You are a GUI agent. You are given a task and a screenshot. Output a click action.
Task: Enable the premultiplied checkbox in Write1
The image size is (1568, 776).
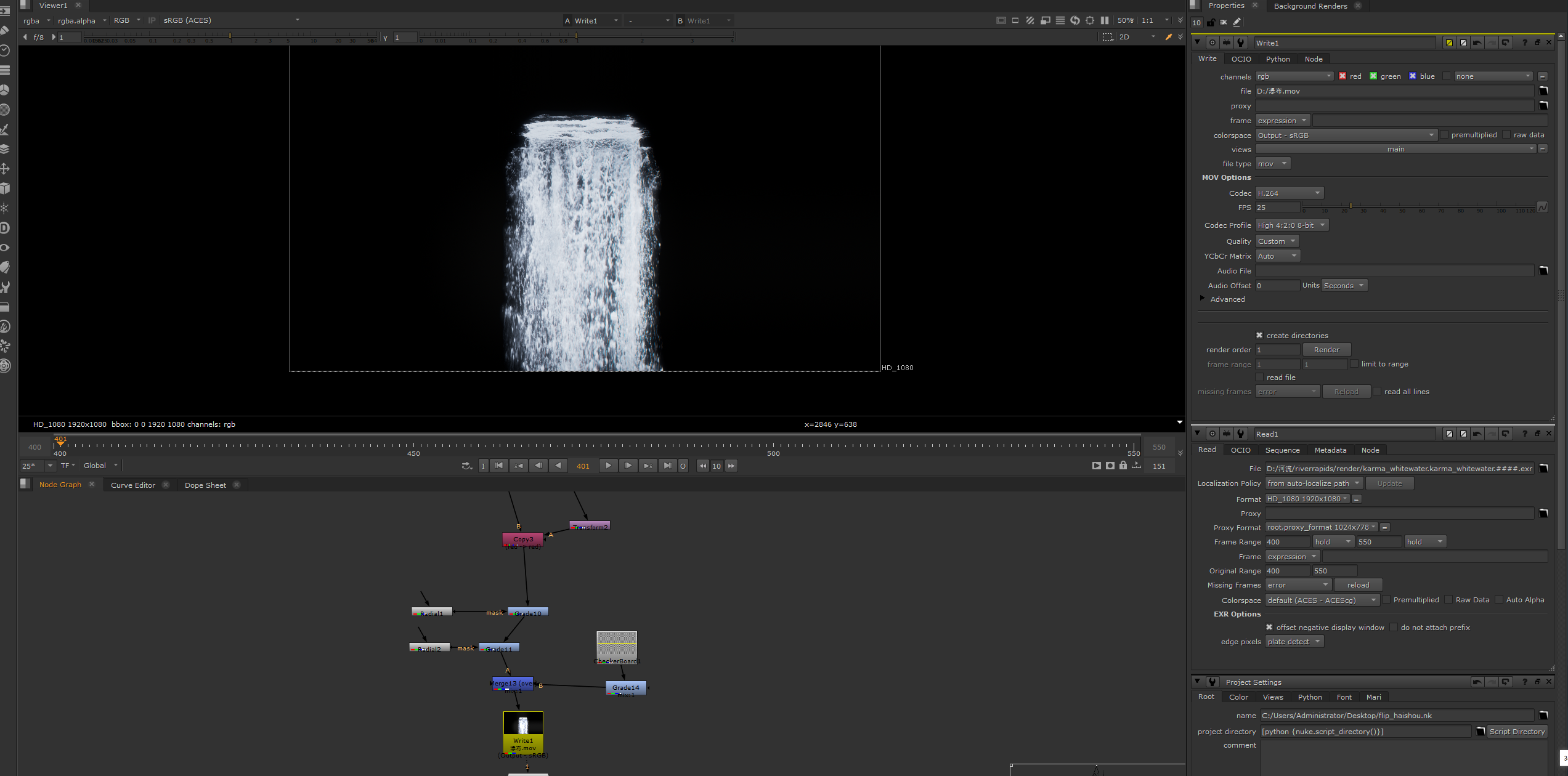1445,134
